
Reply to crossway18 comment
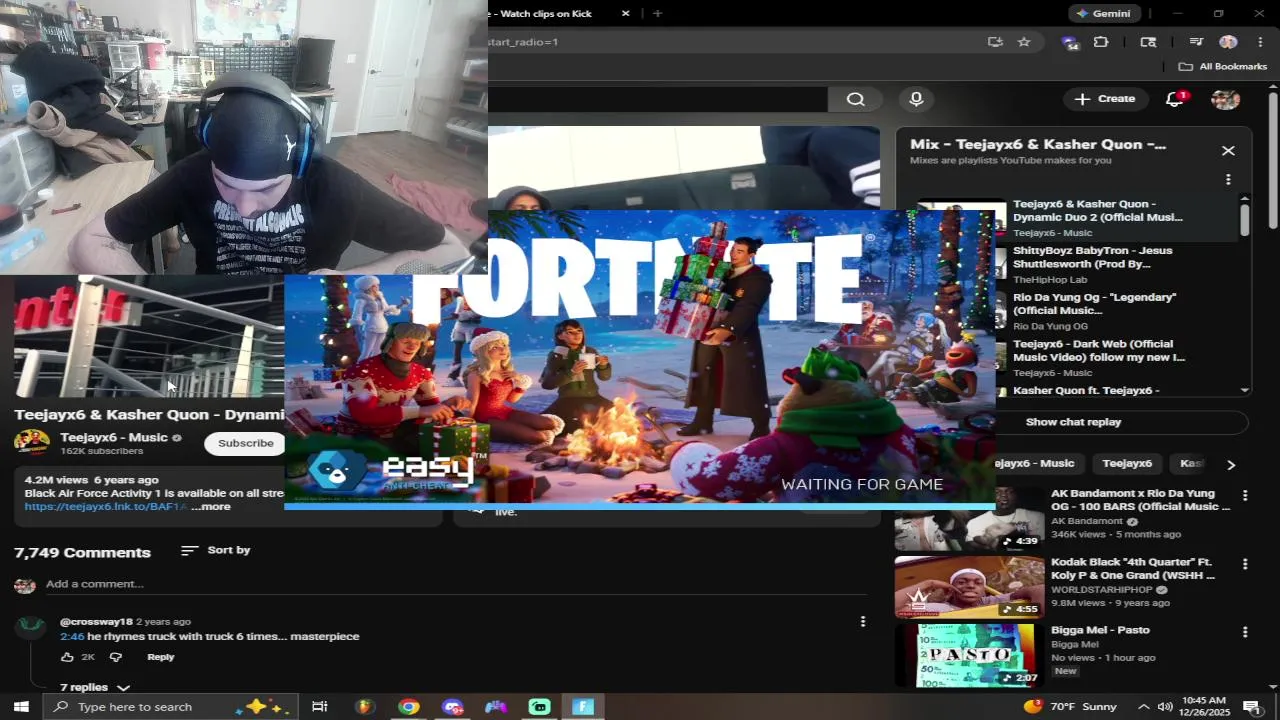160,657
